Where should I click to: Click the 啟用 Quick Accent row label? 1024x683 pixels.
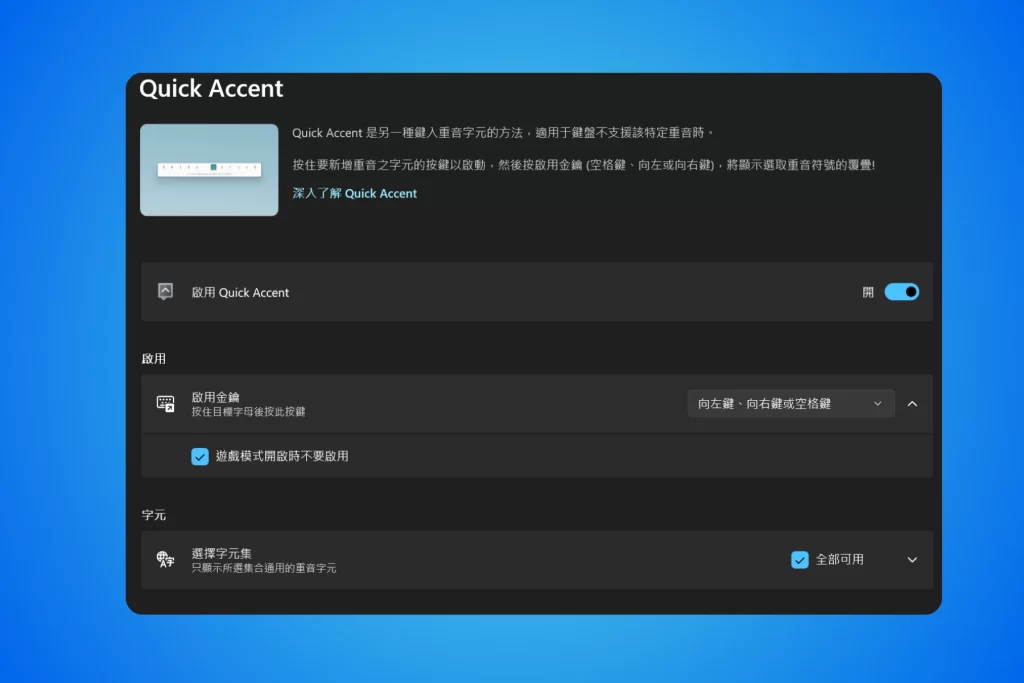pos(240,293)
